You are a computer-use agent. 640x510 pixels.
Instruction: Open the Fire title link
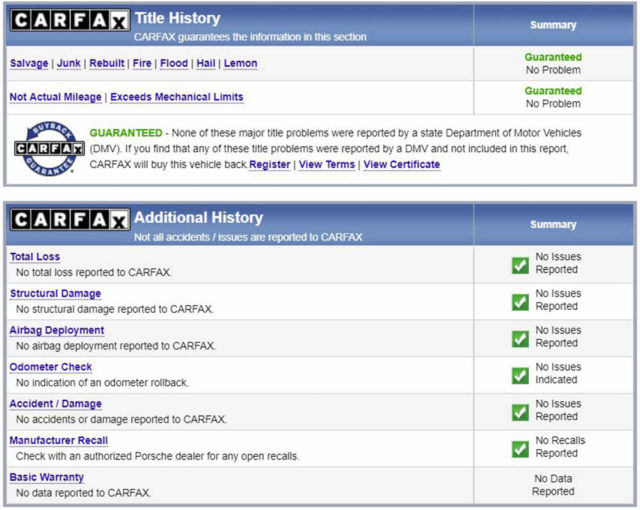tap(142, 63)
